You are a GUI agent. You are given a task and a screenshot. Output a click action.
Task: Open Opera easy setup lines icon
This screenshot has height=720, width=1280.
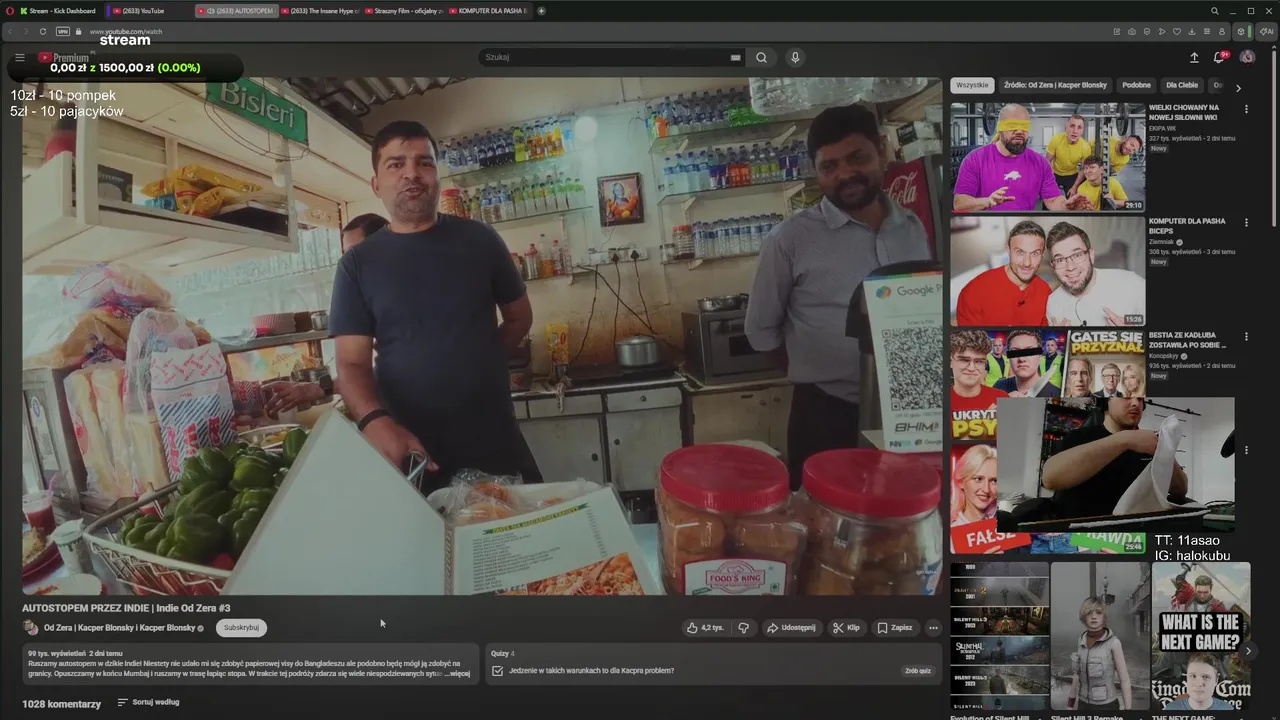tap(1206, 32)
